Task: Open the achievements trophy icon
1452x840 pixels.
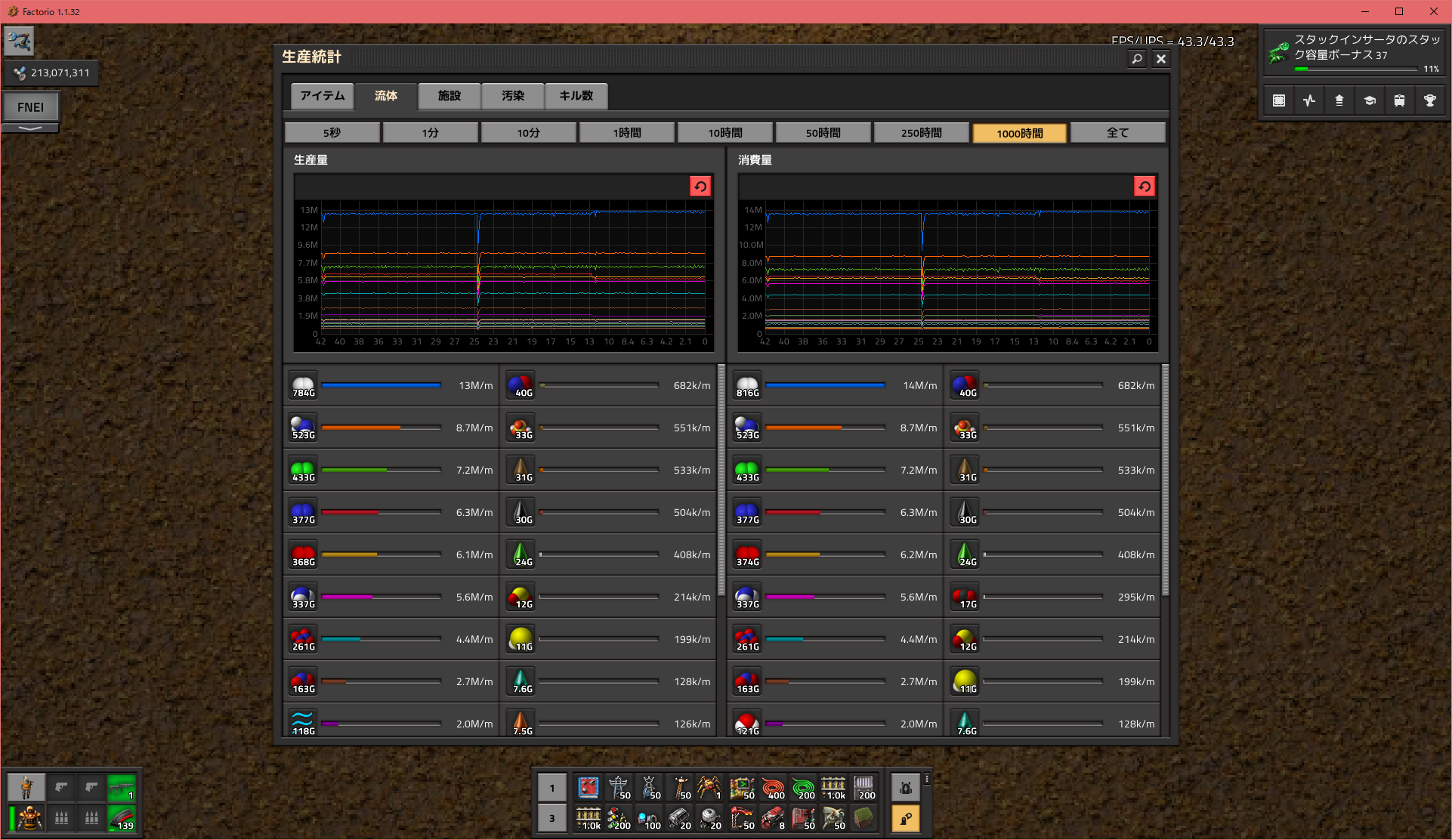Action: point(1430,100)
